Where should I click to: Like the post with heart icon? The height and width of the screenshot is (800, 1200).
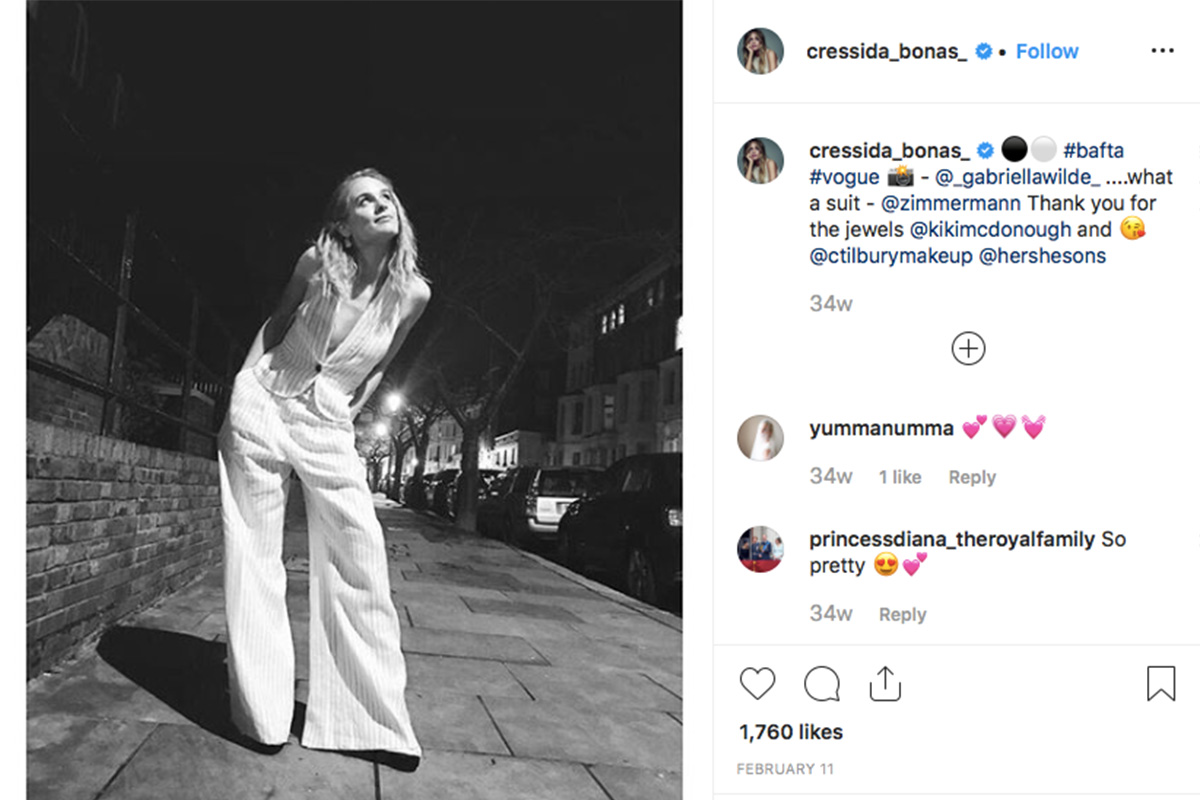pyautogui.click(x=757, y=684)
